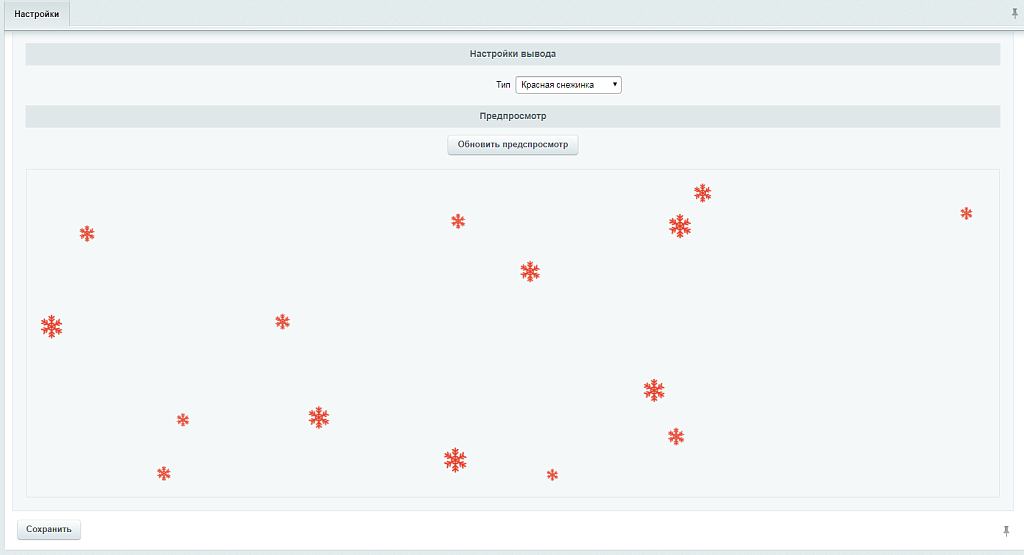The image size is (1024, 555).
Task: Open the Настройки tab
Action: [36, 14]
